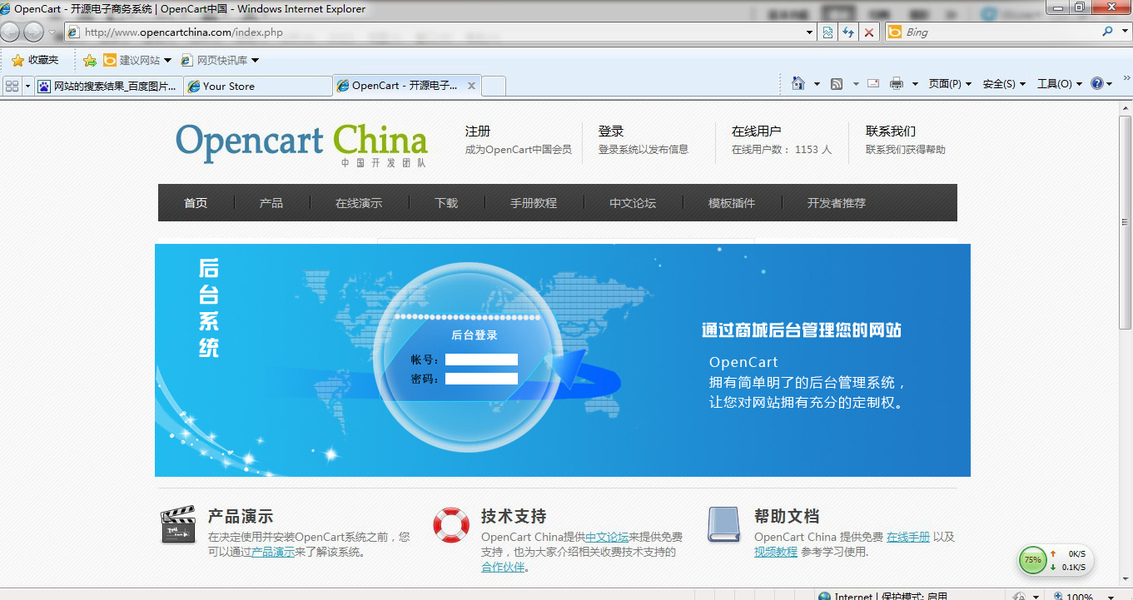The height and width of the screenshot is (600, 1133).
Task: Click the 帐号 field in the banner
Action: pos(481,359)
